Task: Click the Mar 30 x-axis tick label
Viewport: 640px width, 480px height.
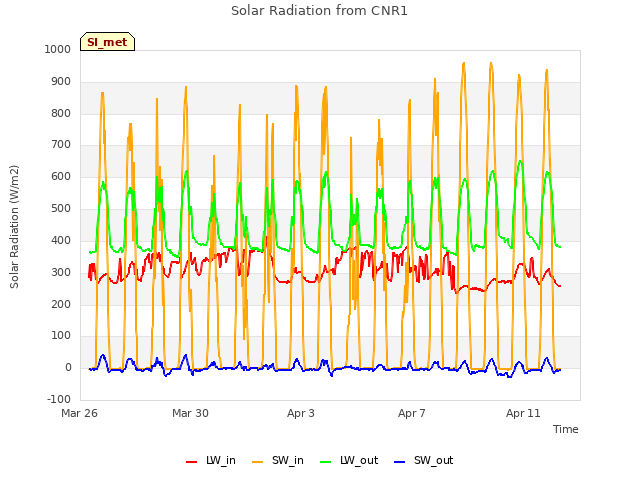Action: pos(190,413)
